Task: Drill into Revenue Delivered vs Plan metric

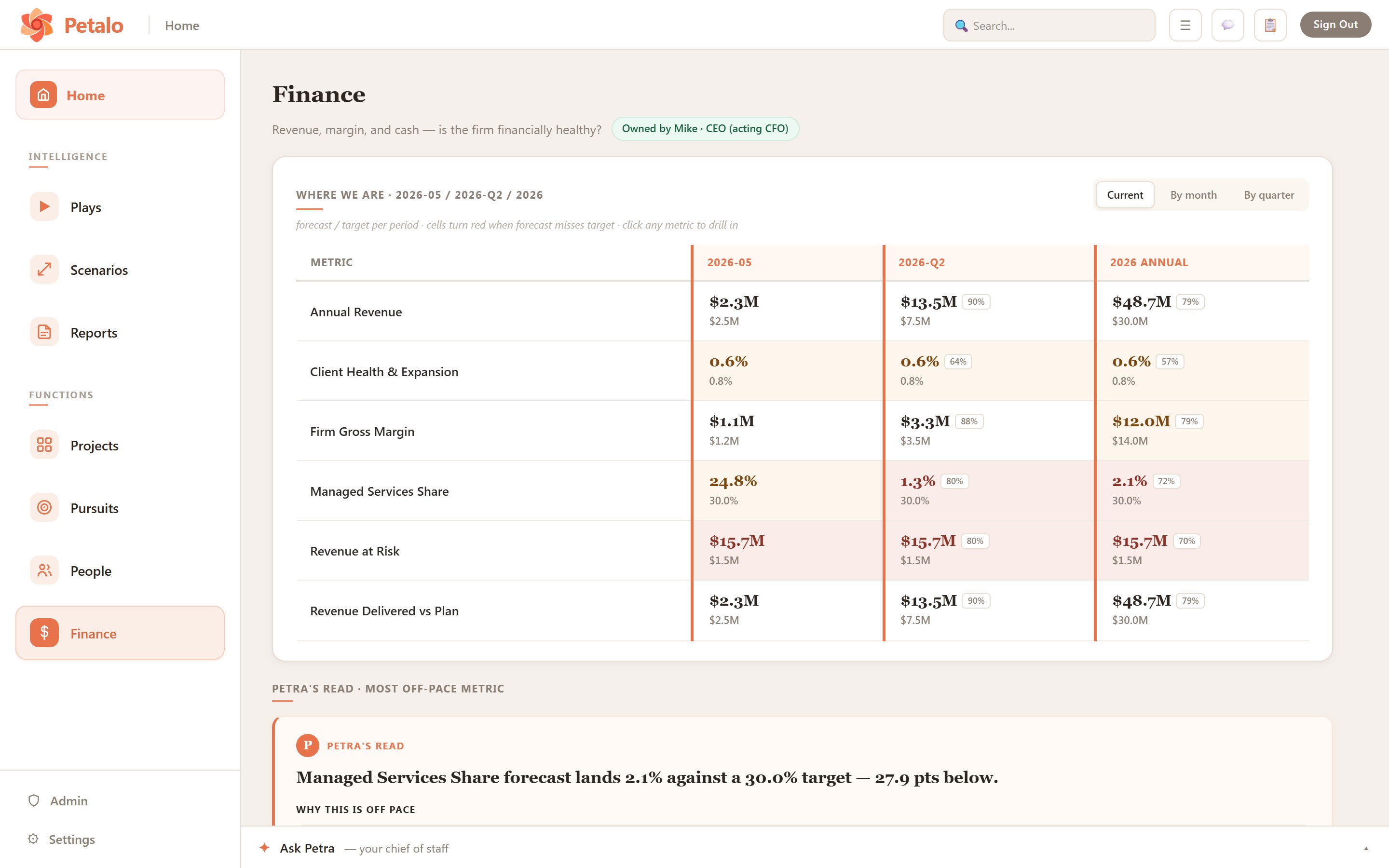Action: point(384,610)
